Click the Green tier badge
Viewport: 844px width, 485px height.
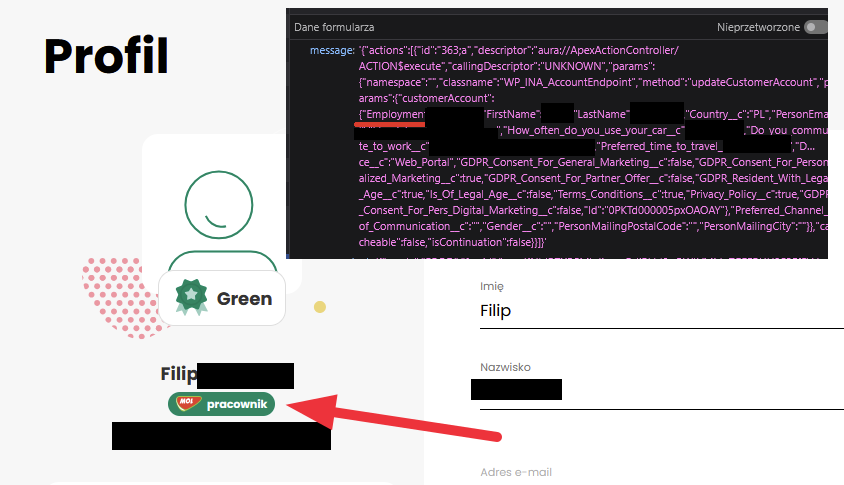pyautogui.click(x=222, y=298)
